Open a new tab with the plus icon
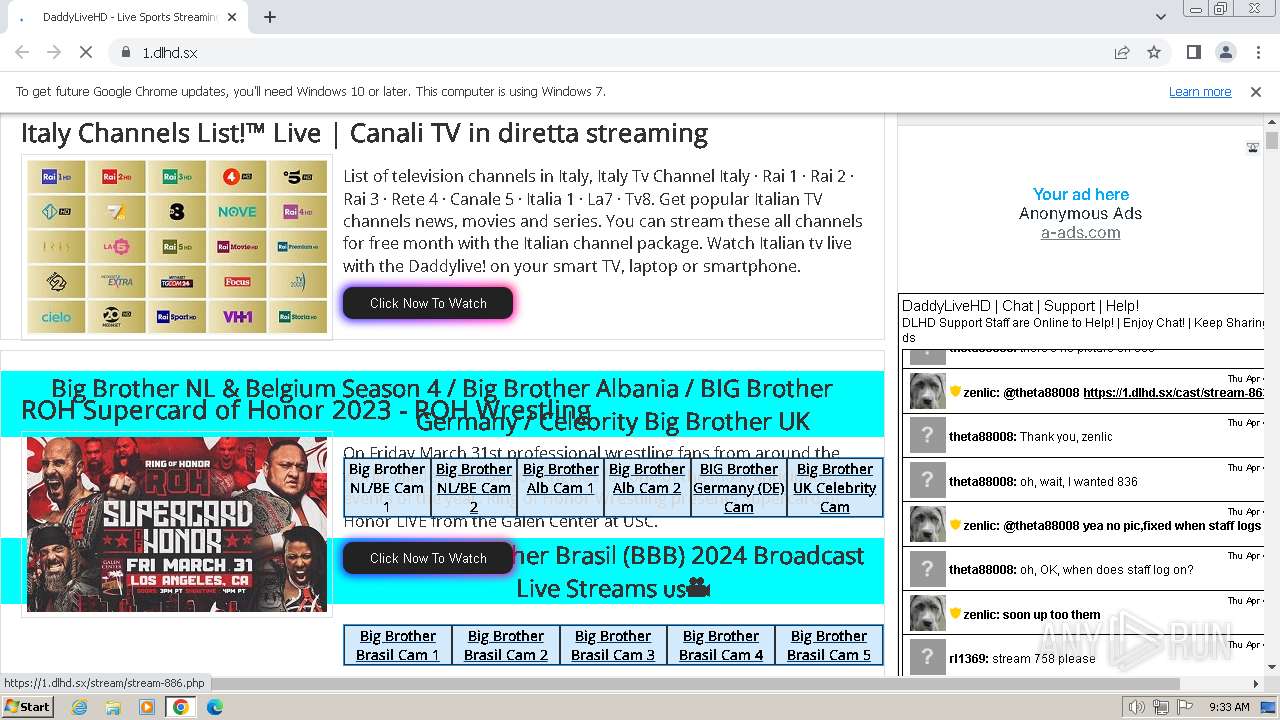Image resolution: width=1280 pixels, height=720 pixels. [270, 17]
